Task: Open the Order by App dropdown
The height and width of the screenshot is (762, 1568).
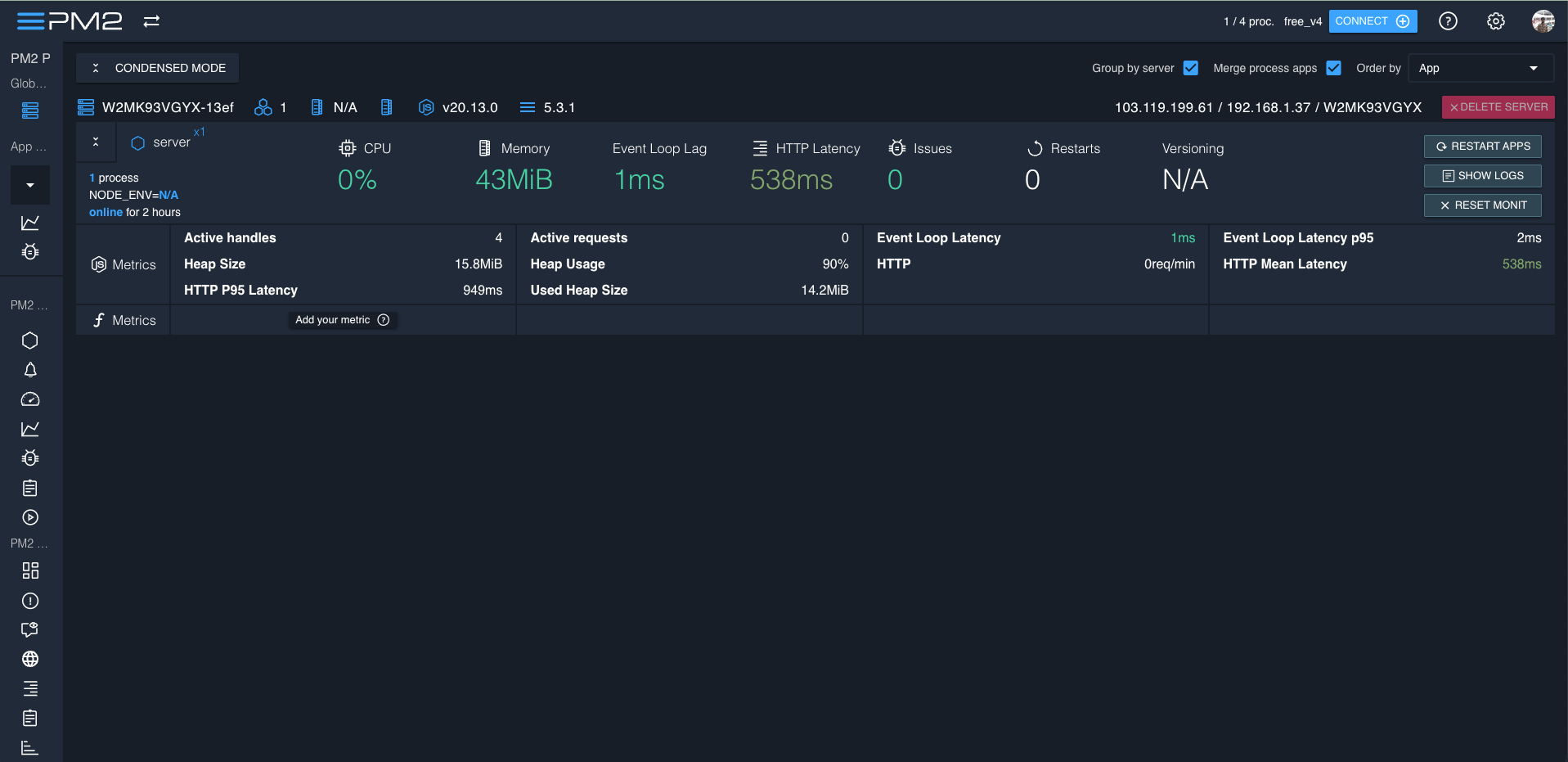Action: [x=1480, y=68]
